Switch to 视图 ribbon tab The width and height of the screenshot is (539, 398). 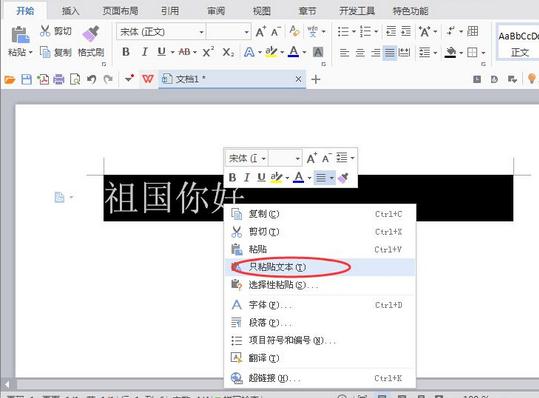[262, 11]
